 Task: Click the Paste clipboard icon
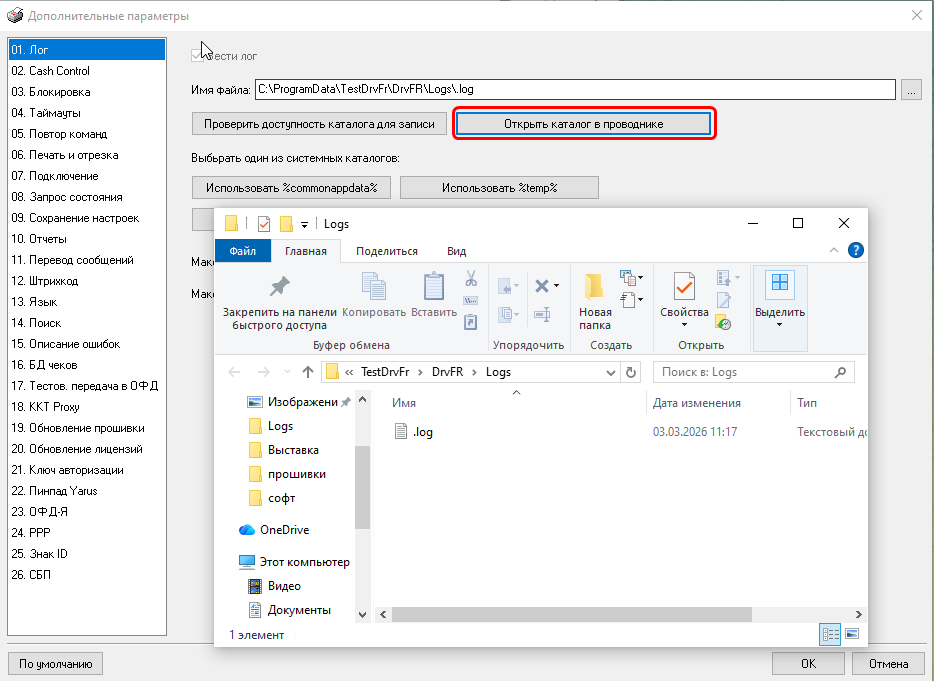pyautogui.click(x=434, y=287)
